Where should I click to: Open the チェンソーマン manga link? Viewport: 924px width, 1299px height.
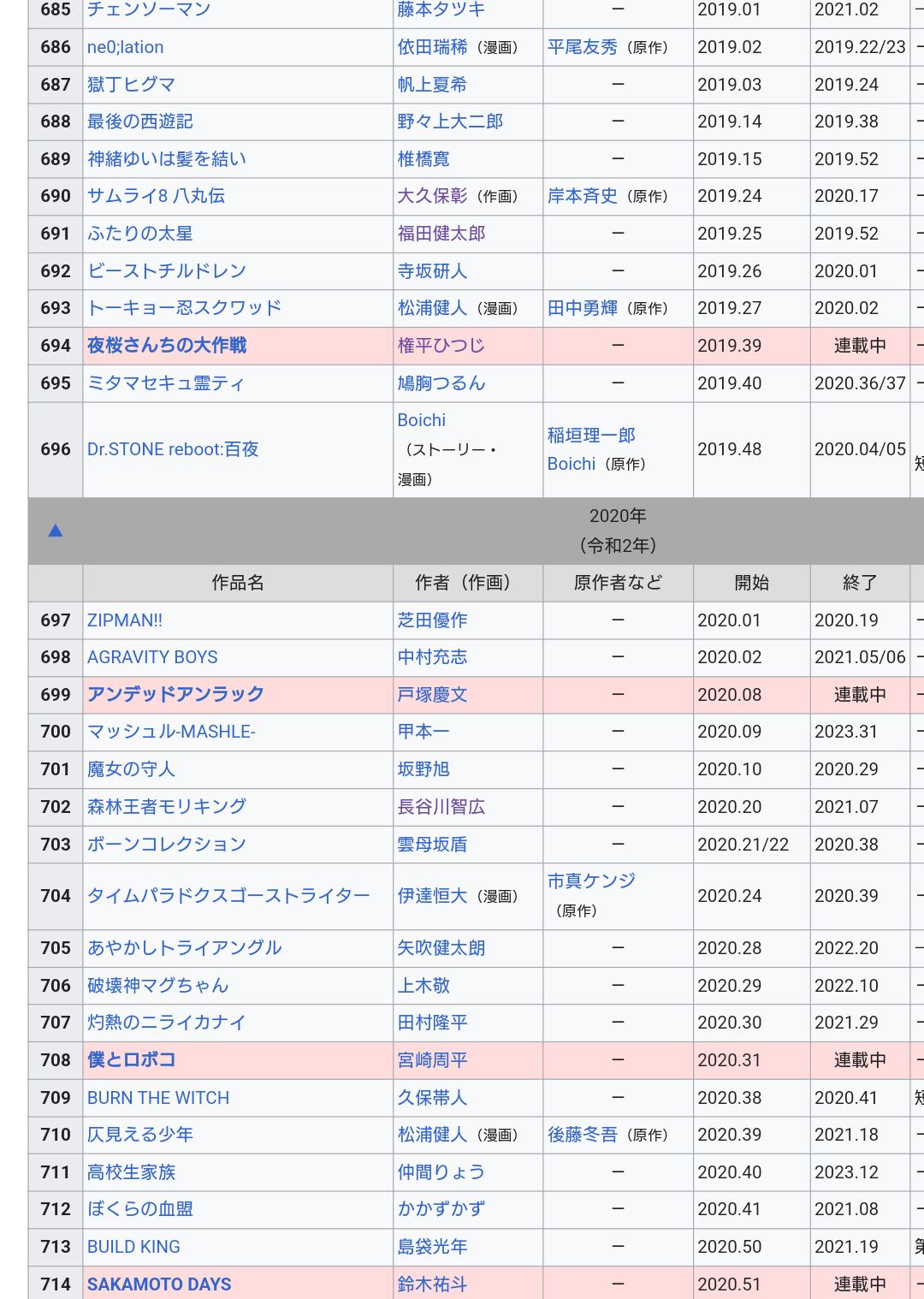[x=149, y=9]
